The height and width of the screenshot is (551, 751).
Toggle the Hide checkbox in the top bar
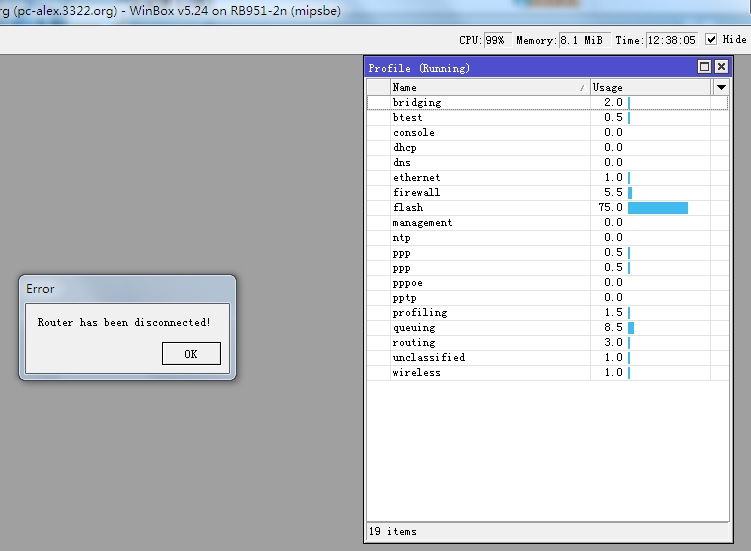click(711, 39)
